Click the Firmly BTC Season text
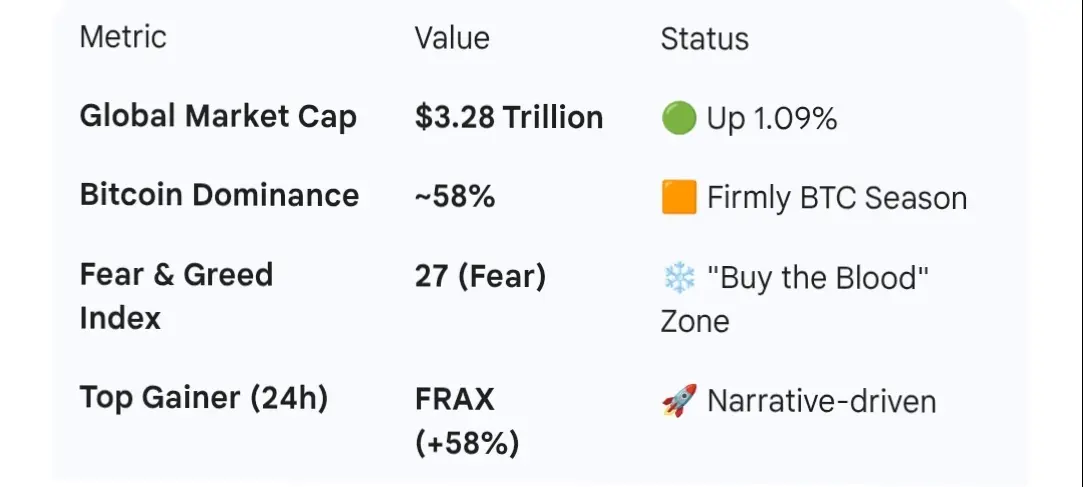Image resolution: width=1083 pixels, height=487 pixels. pos(837,198)
